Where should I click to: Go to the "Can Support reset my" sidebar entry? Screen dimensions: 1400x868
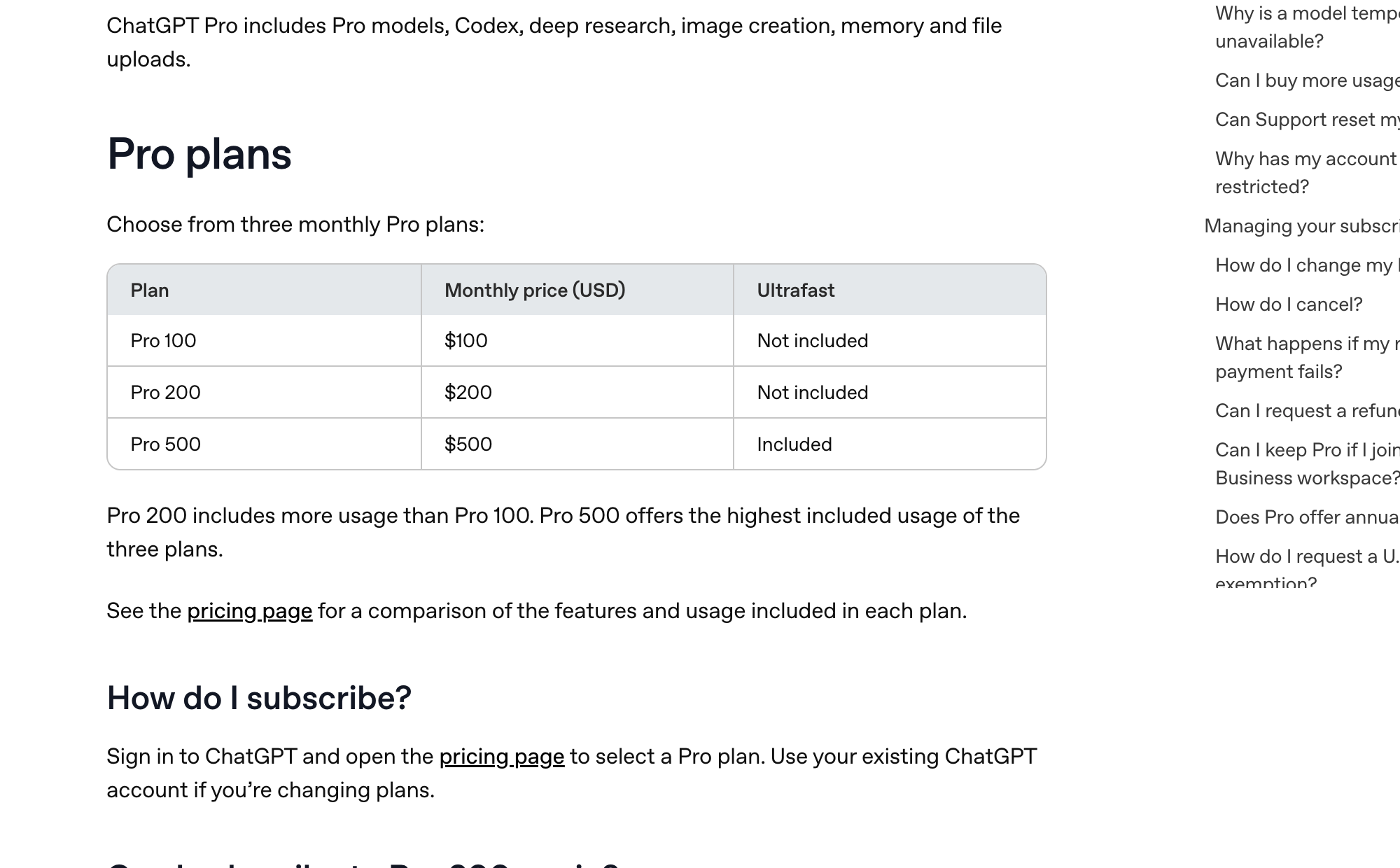click(1307, 120)
